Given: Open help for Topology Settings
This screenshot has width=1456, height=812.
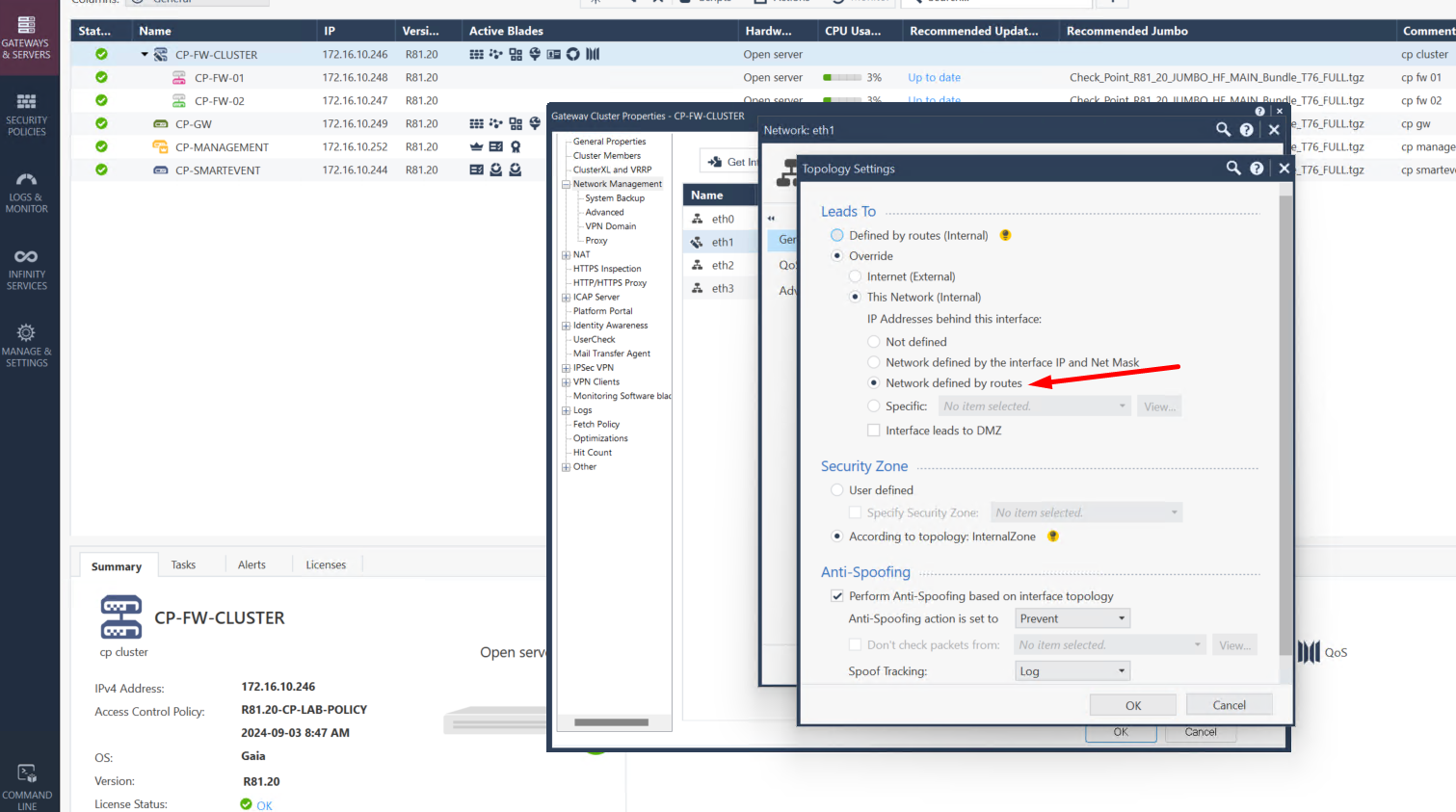Looking at the screenshot, I should [1257, 169].
